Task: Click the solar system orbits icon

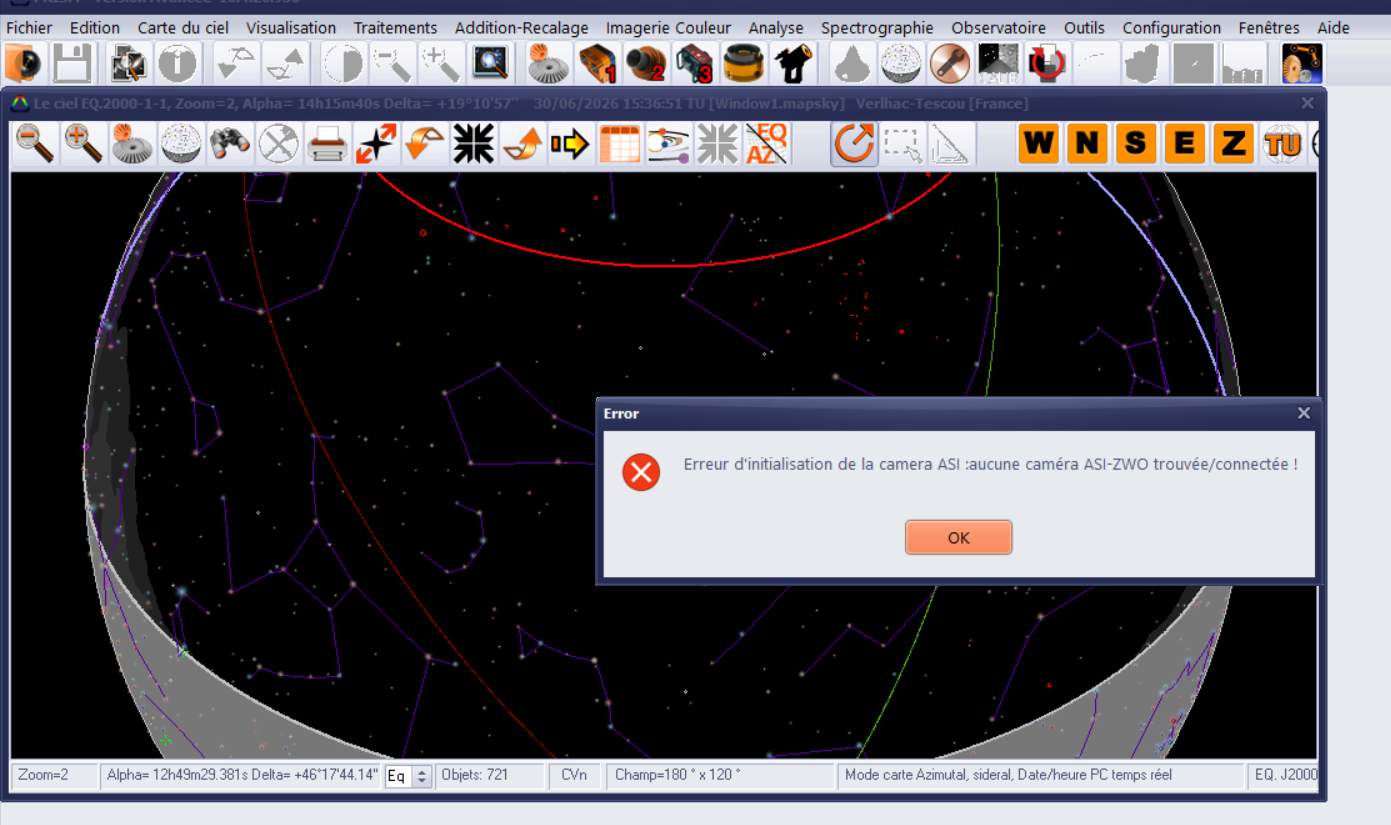Action: tap(668, 144)
